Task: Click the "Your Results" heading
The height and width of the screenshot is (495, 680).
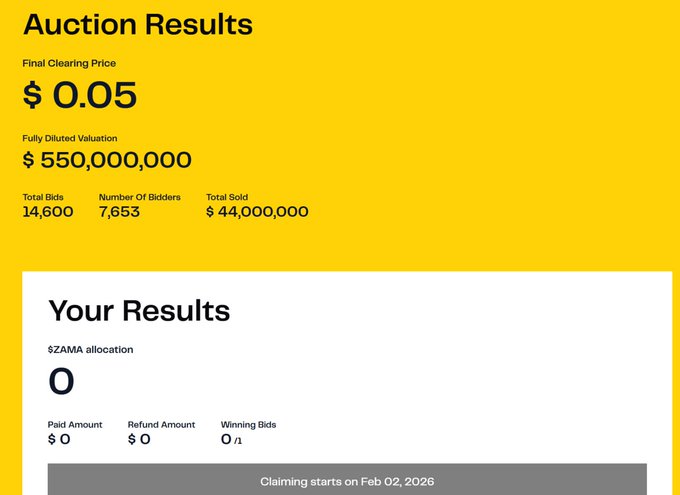Action: tap(139, 310)
